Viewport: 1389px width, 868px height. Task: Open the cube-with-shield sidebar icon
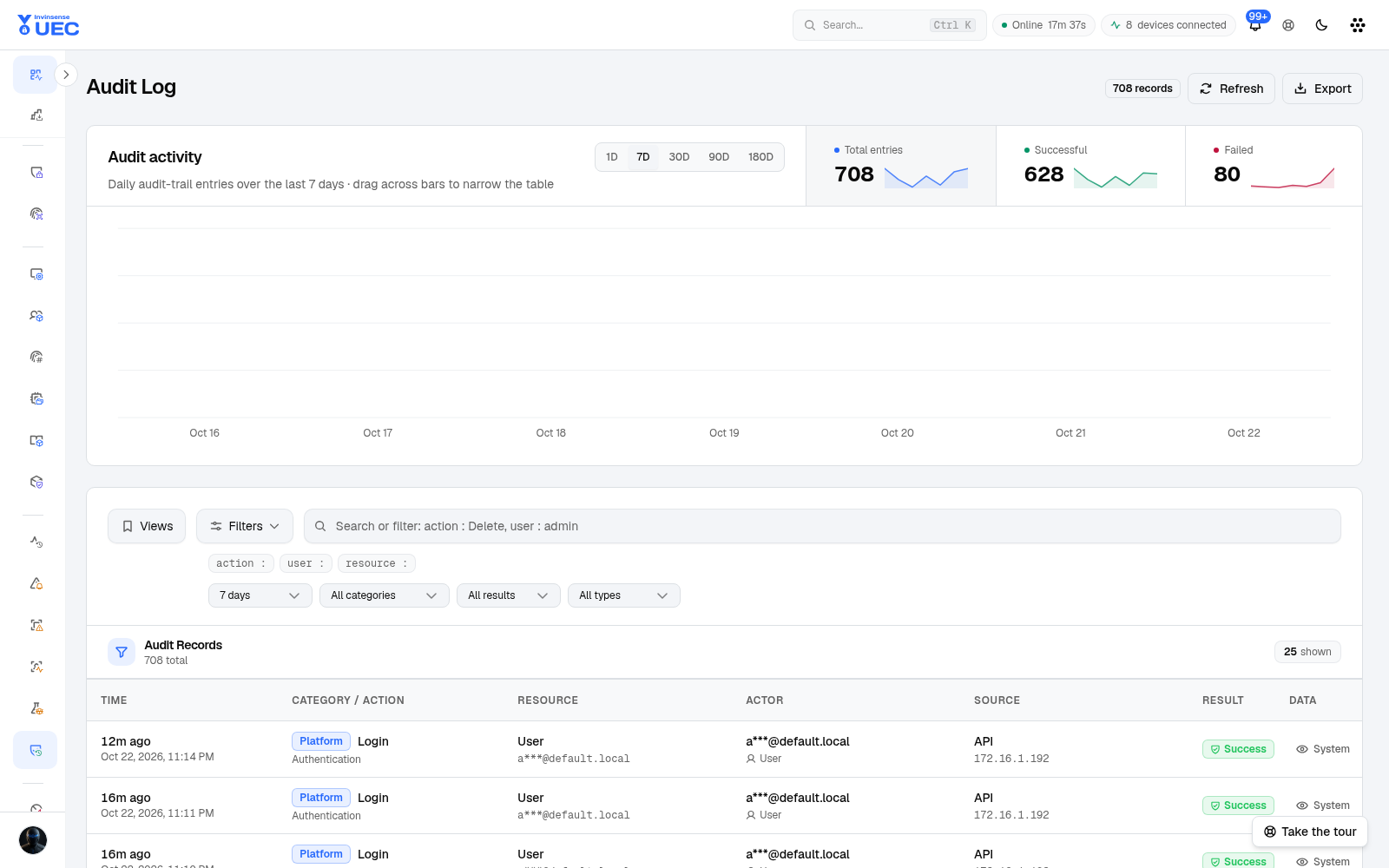36,482
